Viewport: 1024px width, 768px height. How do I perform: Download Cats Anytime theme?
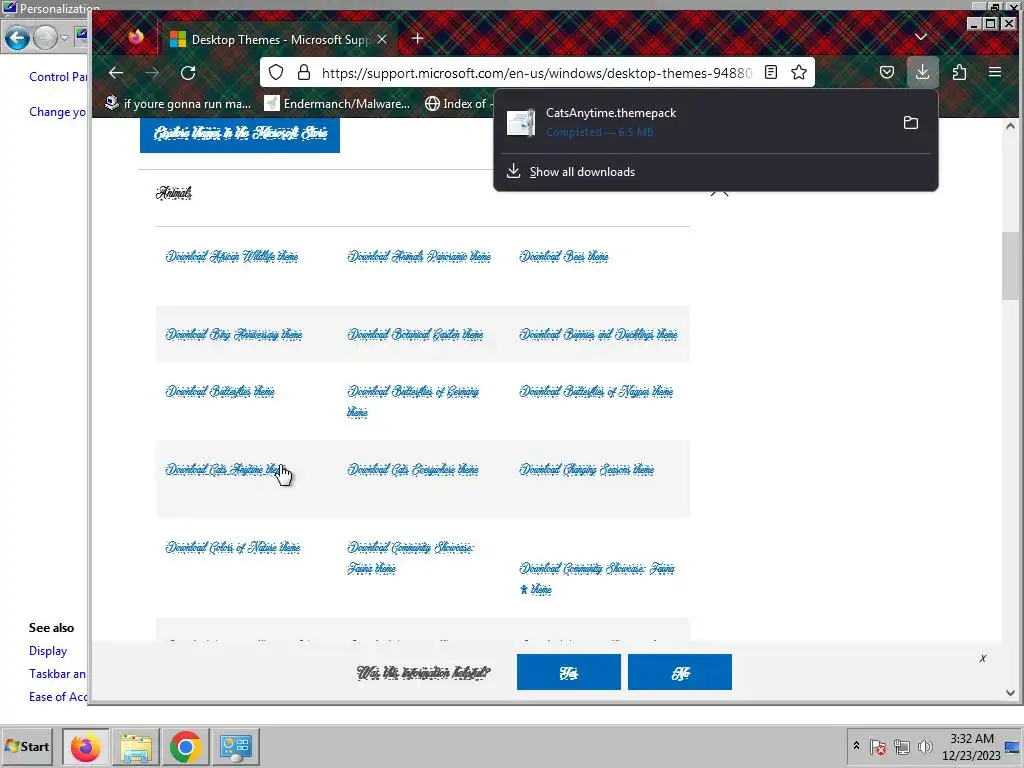[224, 470]
